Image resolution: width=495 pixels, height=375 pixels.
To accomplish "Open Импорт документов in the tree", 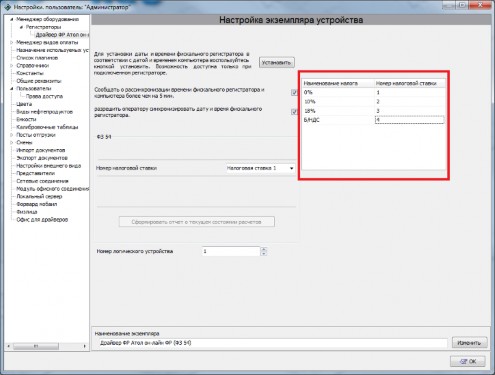I will point(41,150).
